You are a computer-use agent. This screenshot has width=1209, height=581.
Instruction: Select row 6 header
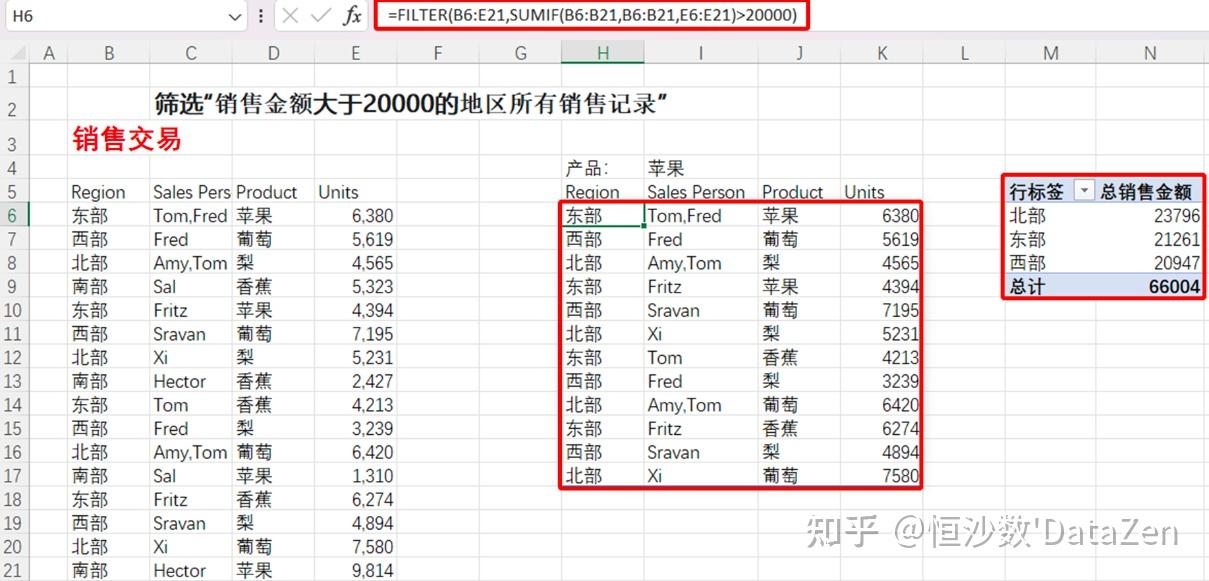(14, 215)
